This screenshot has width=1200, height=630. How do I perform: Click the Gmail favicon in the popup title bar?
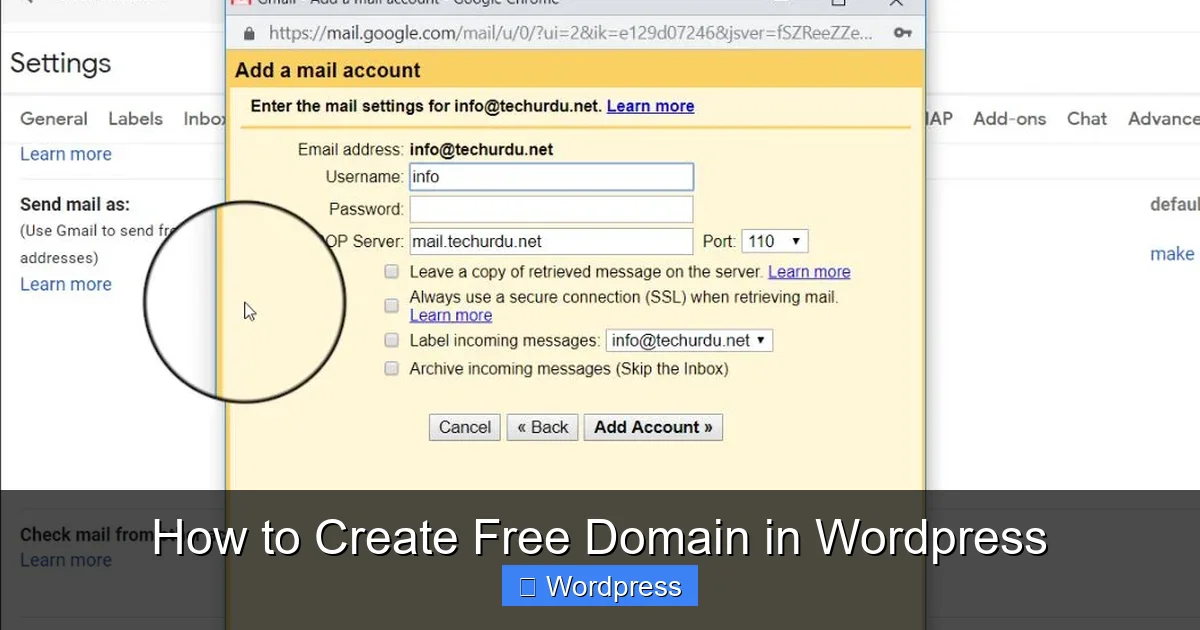[239, 3]
